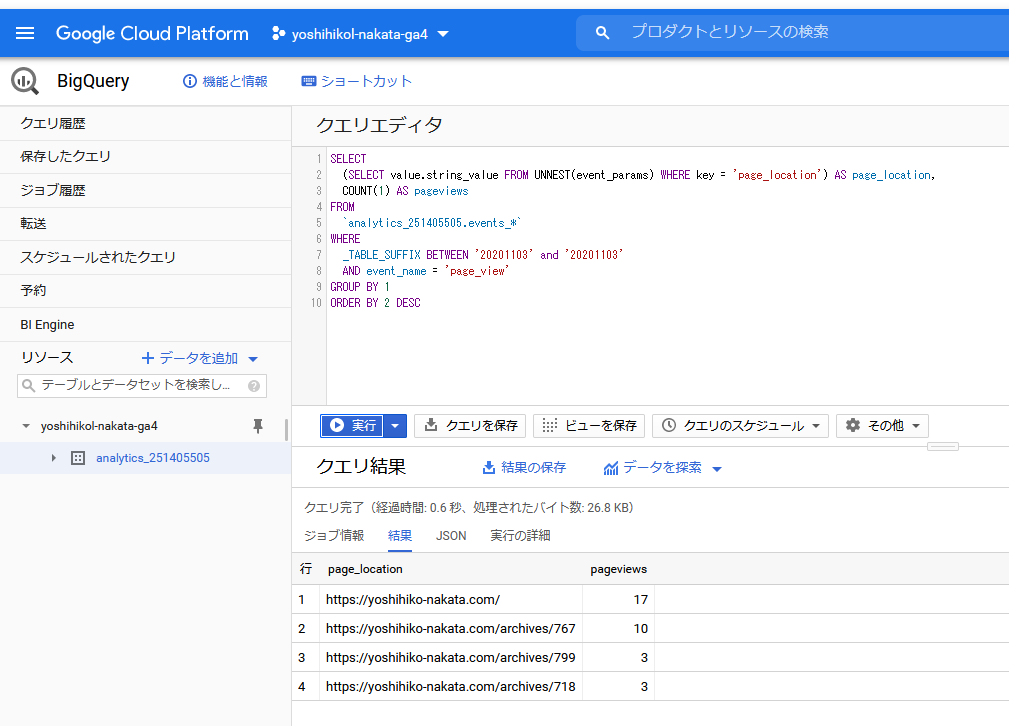The width and height of the screenshot is (1009, 726).
Task: Expand the データを追加 dropdown arrow
Action: pos(253,359)
